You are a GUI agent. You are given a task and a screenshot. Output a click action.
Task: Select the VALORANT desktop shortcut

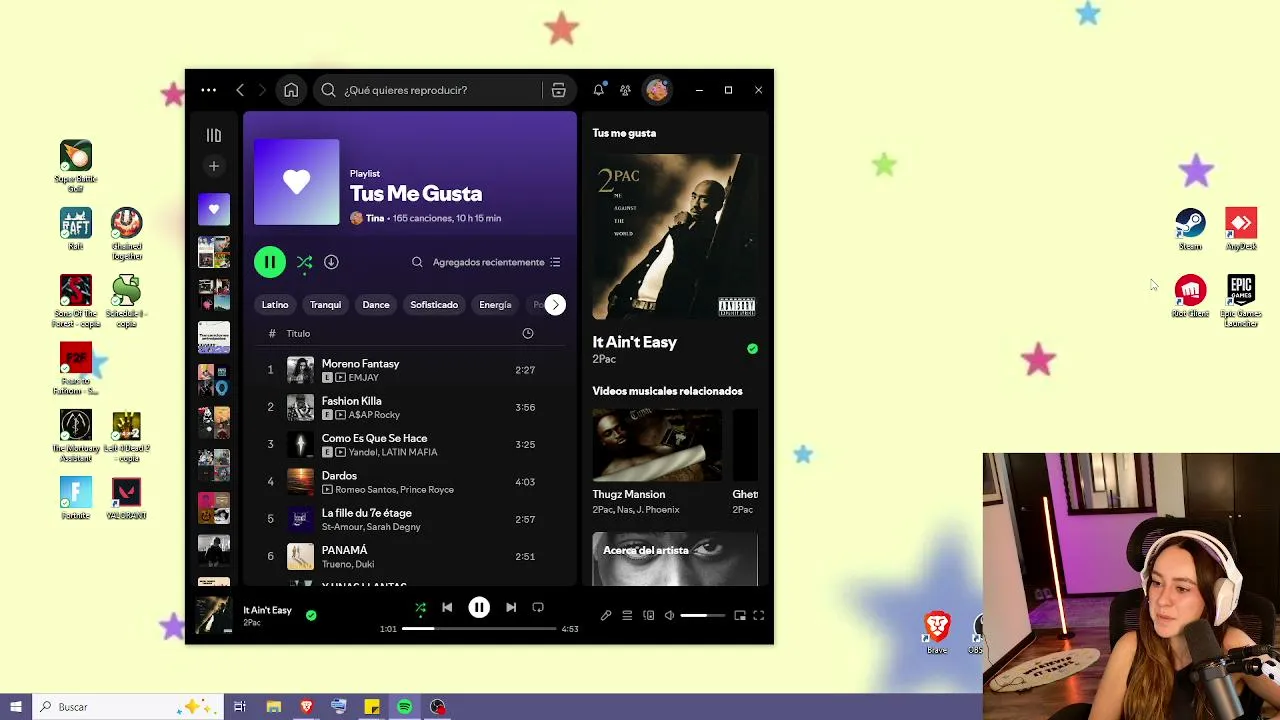(126, 499)
